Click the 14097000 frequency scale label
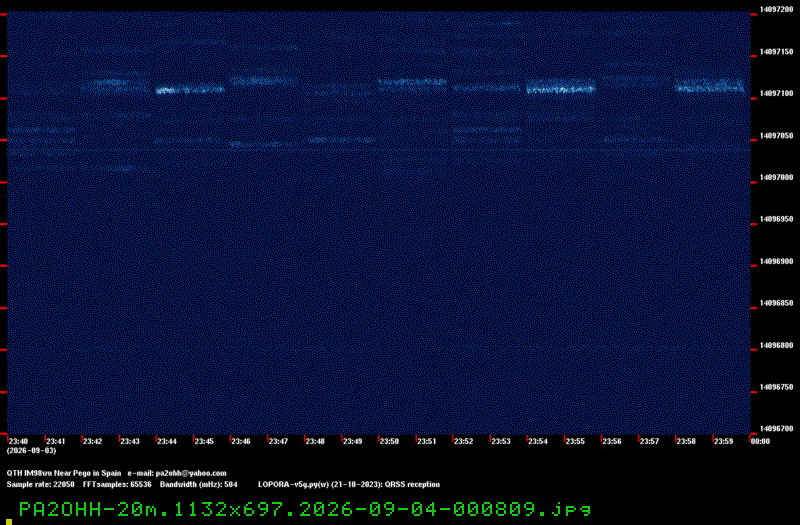The width and height of the screenshot is (800, 525). (x=776, y=178)
